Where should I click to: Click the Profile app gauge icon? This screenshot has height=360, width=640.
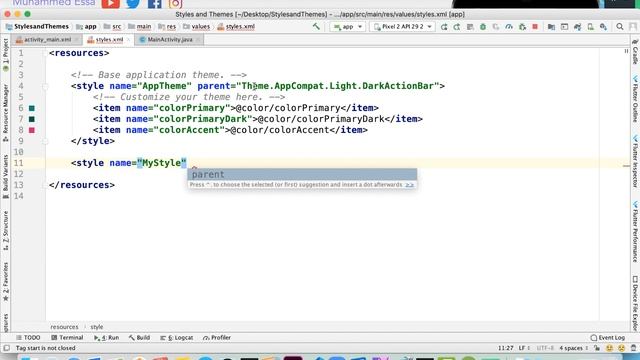(509, 27)
